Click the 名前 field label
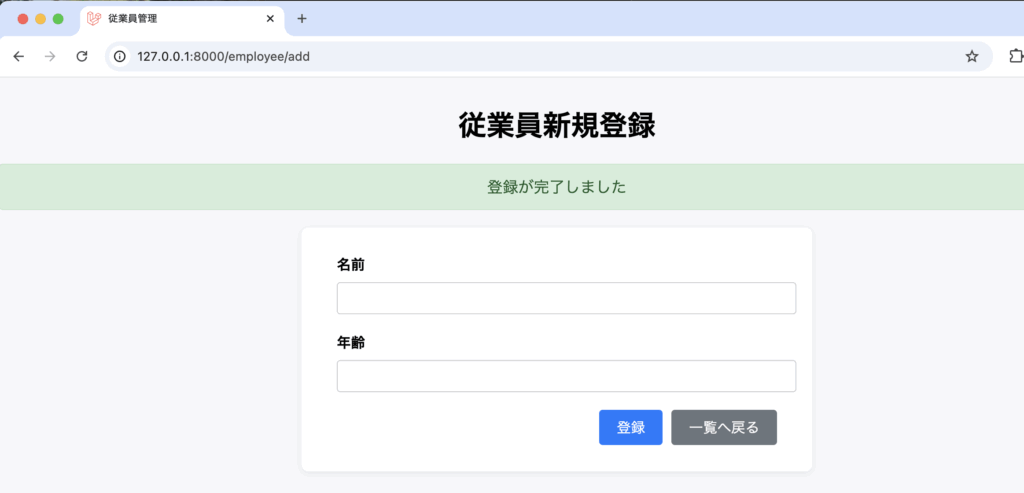Image resolution: width=1024 pixels, height=493 pixels. tap(351, 265)
